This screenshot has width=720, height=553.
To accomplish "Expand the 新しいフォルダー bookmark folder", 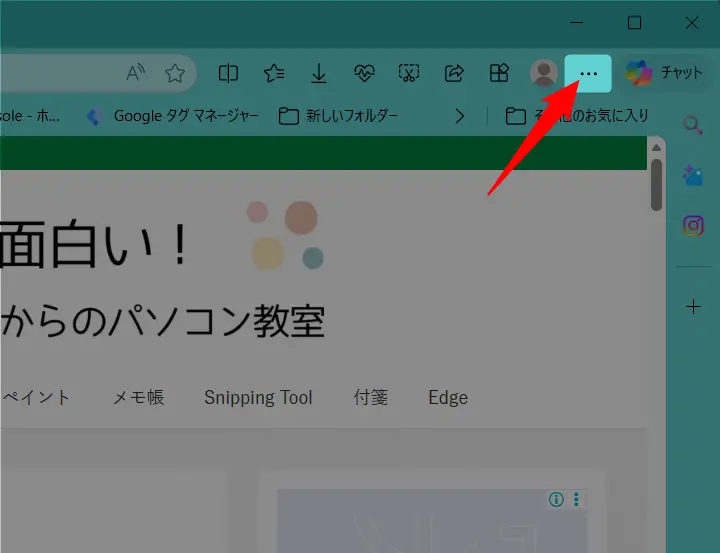I will coord(338,116).
